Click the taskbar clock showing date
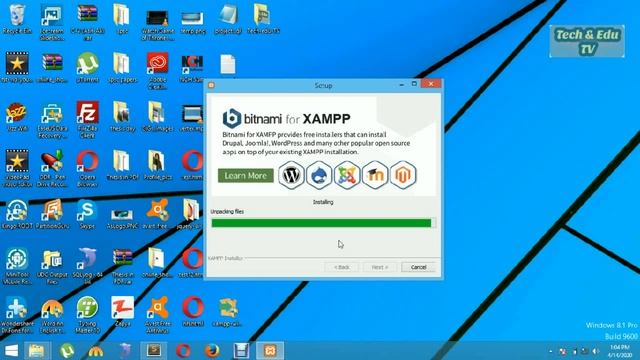 619,351
